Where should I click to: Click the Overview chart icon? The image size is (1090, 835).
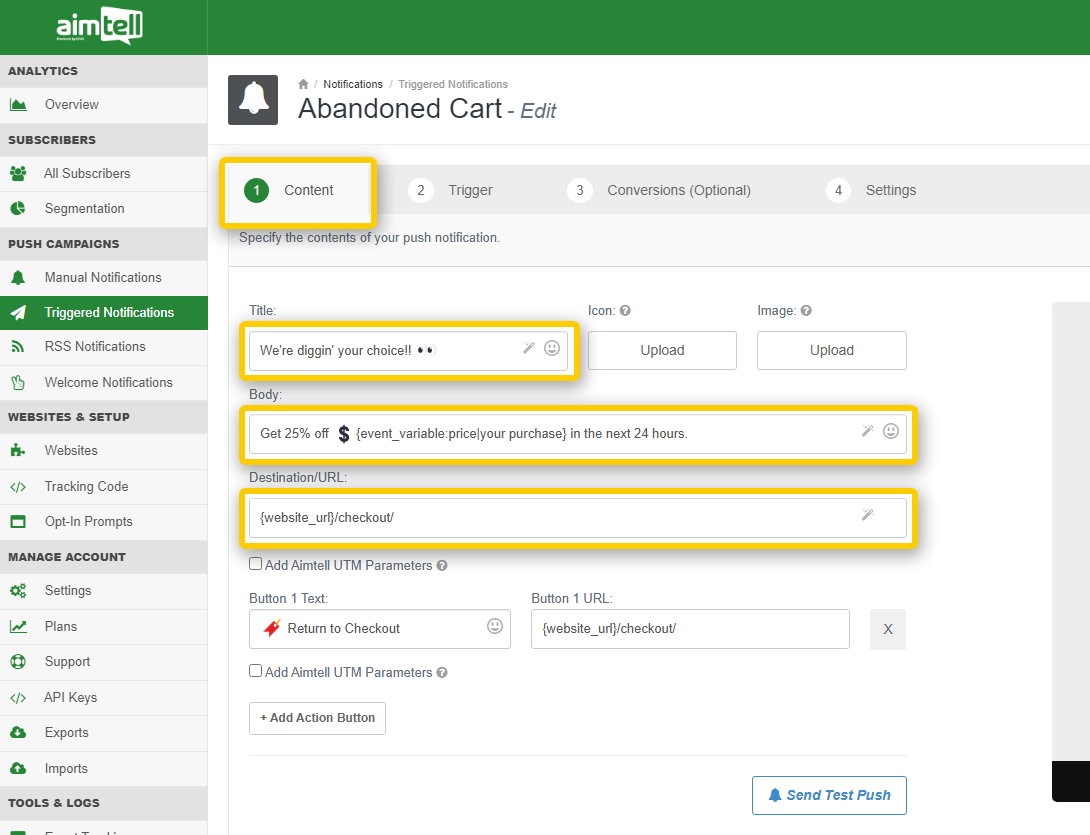coord(18,105)
